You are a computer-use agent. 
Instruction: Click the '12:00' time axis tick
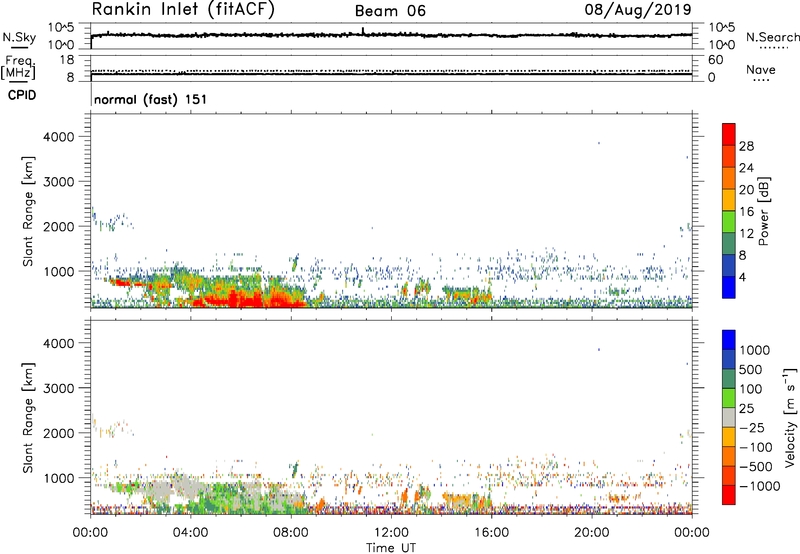point(391,533)
